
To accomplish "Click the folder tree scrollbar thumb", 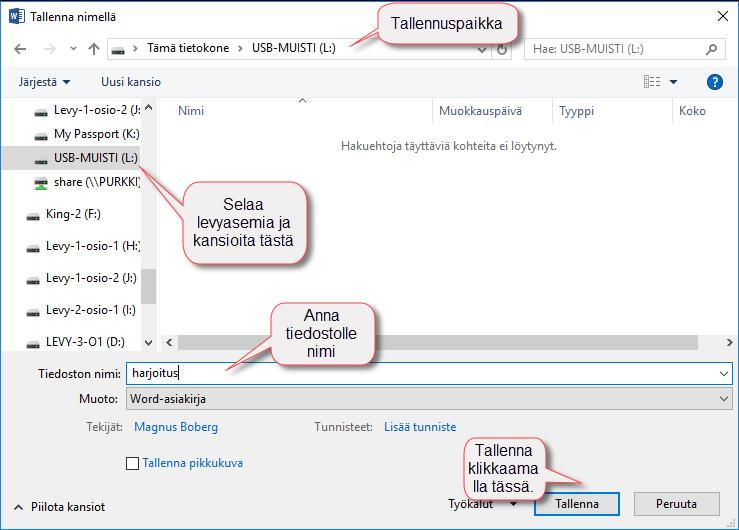I will [148, 286].
